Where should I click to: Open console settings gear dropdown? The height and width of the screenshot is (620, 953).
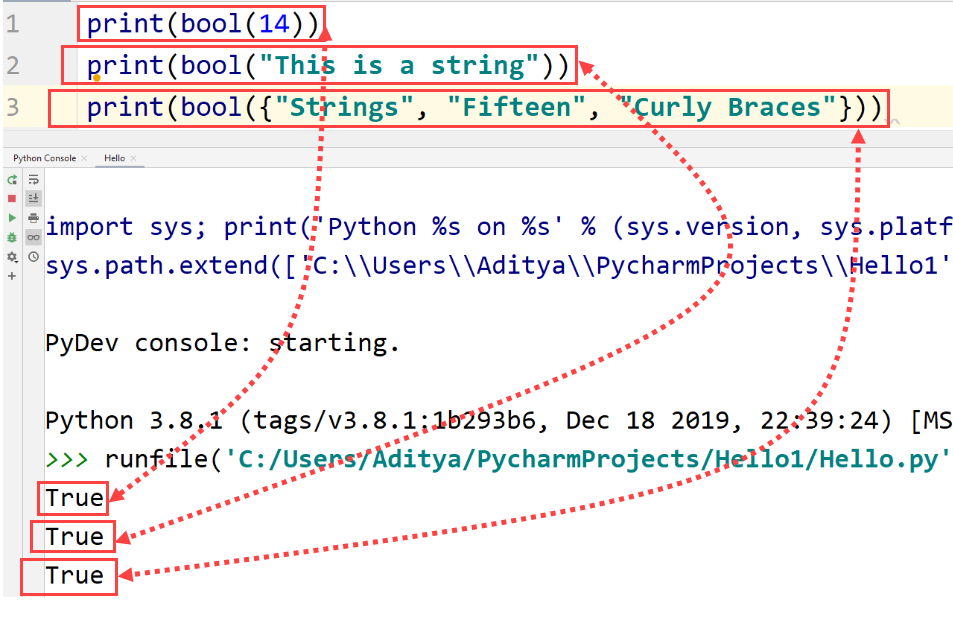click(12, 257)
